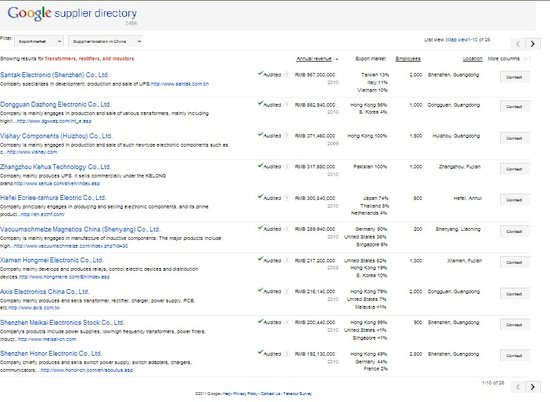550x402 pixels.
Task: Click the Contact button for Shenzhen Honor
Action: click(x=514, y=356)
